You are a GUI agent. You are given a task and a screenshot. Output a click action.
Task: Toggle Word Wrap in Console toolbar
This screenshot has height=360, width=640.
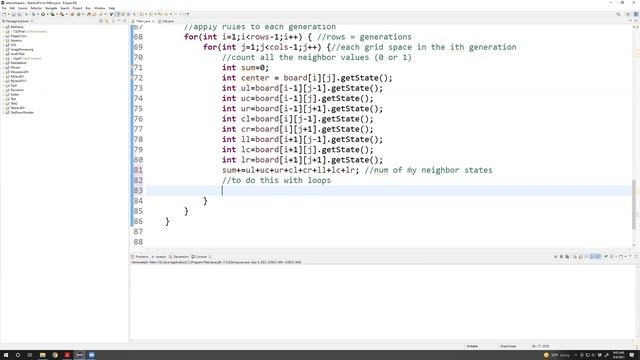(586, 256)
